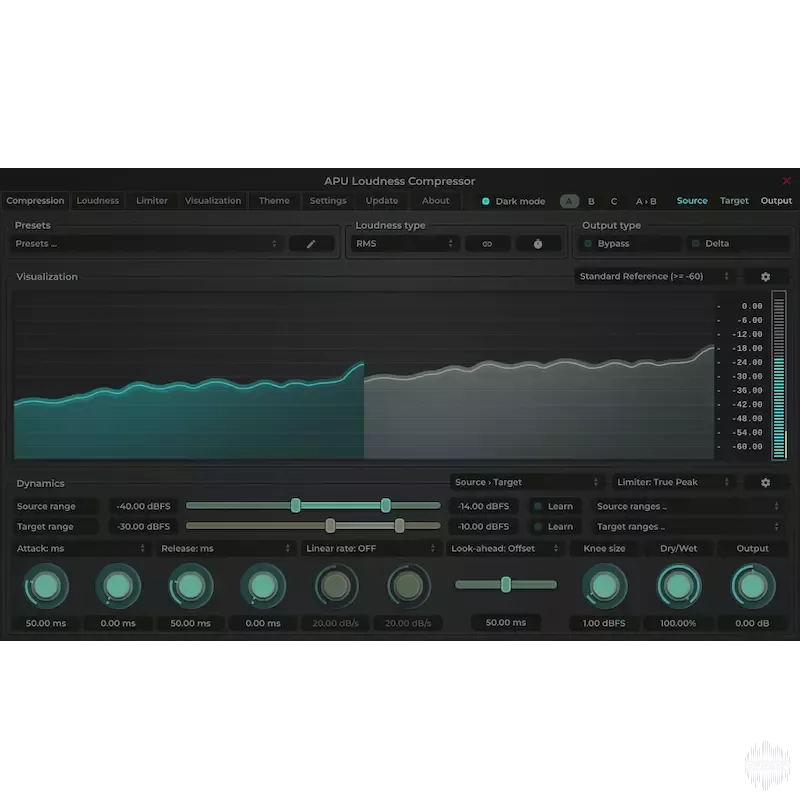Close the APU Loudness Compressor window
This screenshot has height=800, width=800.
pyautogui.click(x=787, y=181)
